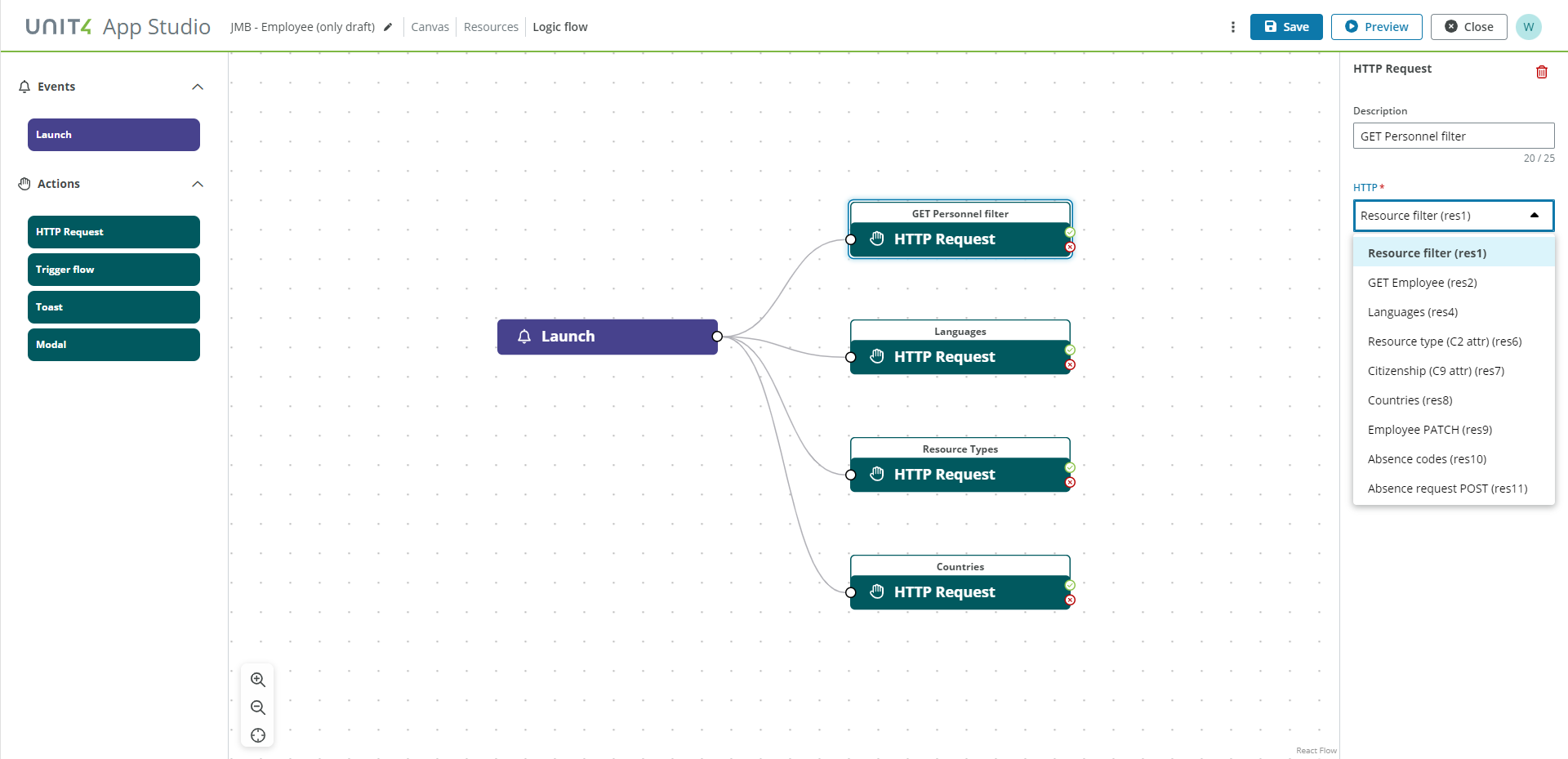The width and height of the screenshot is (1568, 759).
Task: Select Trigger flow action block
Action: [x=114, y=270]
